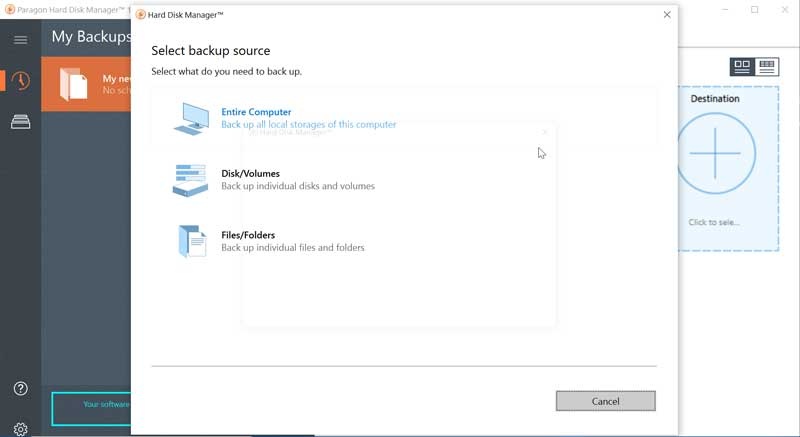
Task: Switch to list view layout
Action: pos(767,67)
